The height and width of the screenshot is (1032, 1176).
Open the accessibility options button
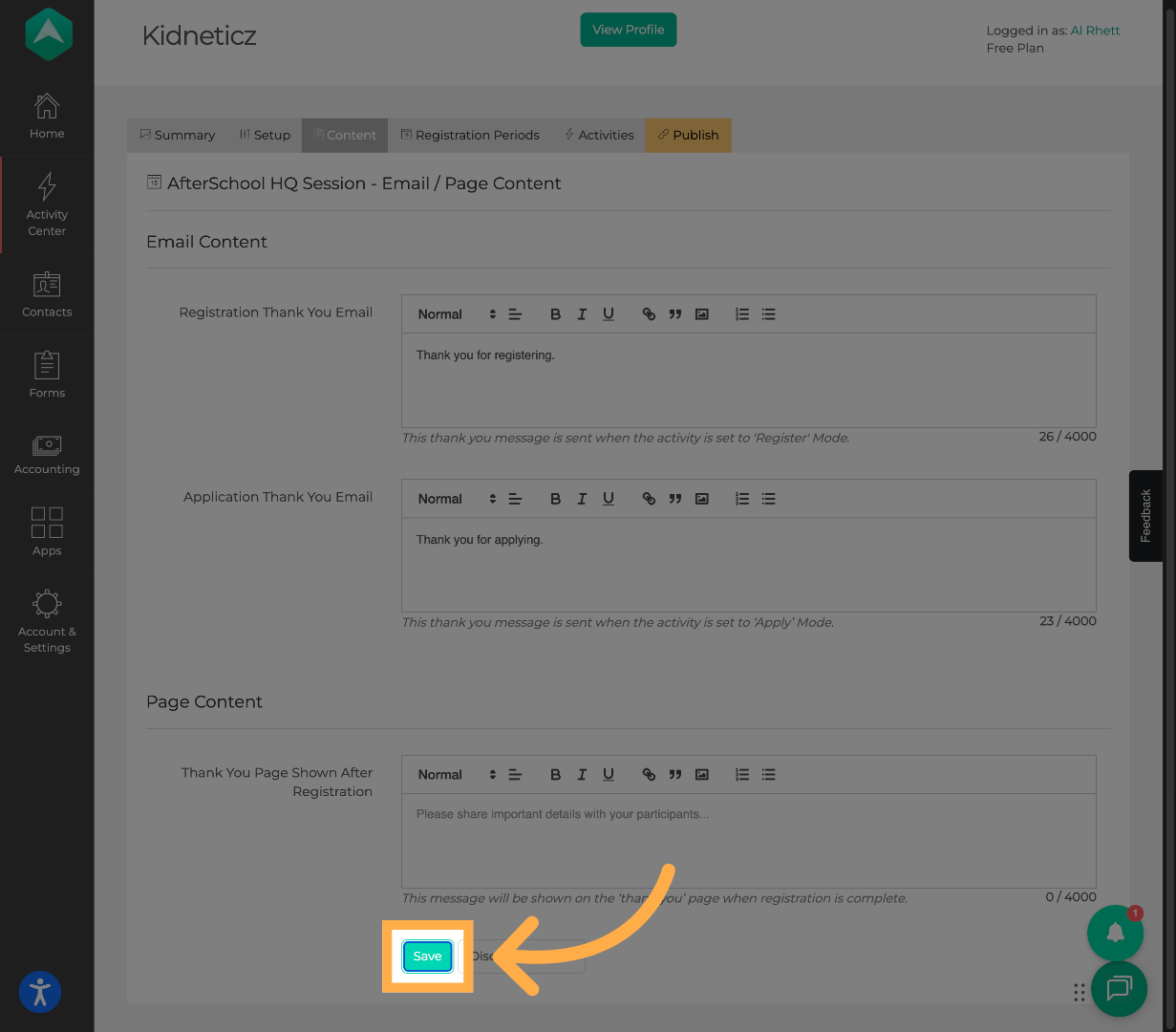click(x=40, y=992)
